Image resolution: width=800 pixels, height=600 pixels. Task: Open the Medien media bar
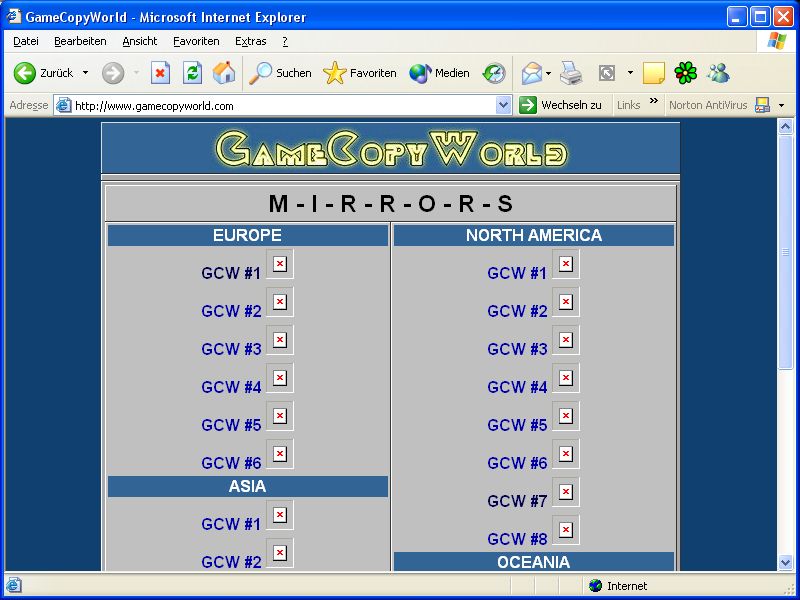439,73
